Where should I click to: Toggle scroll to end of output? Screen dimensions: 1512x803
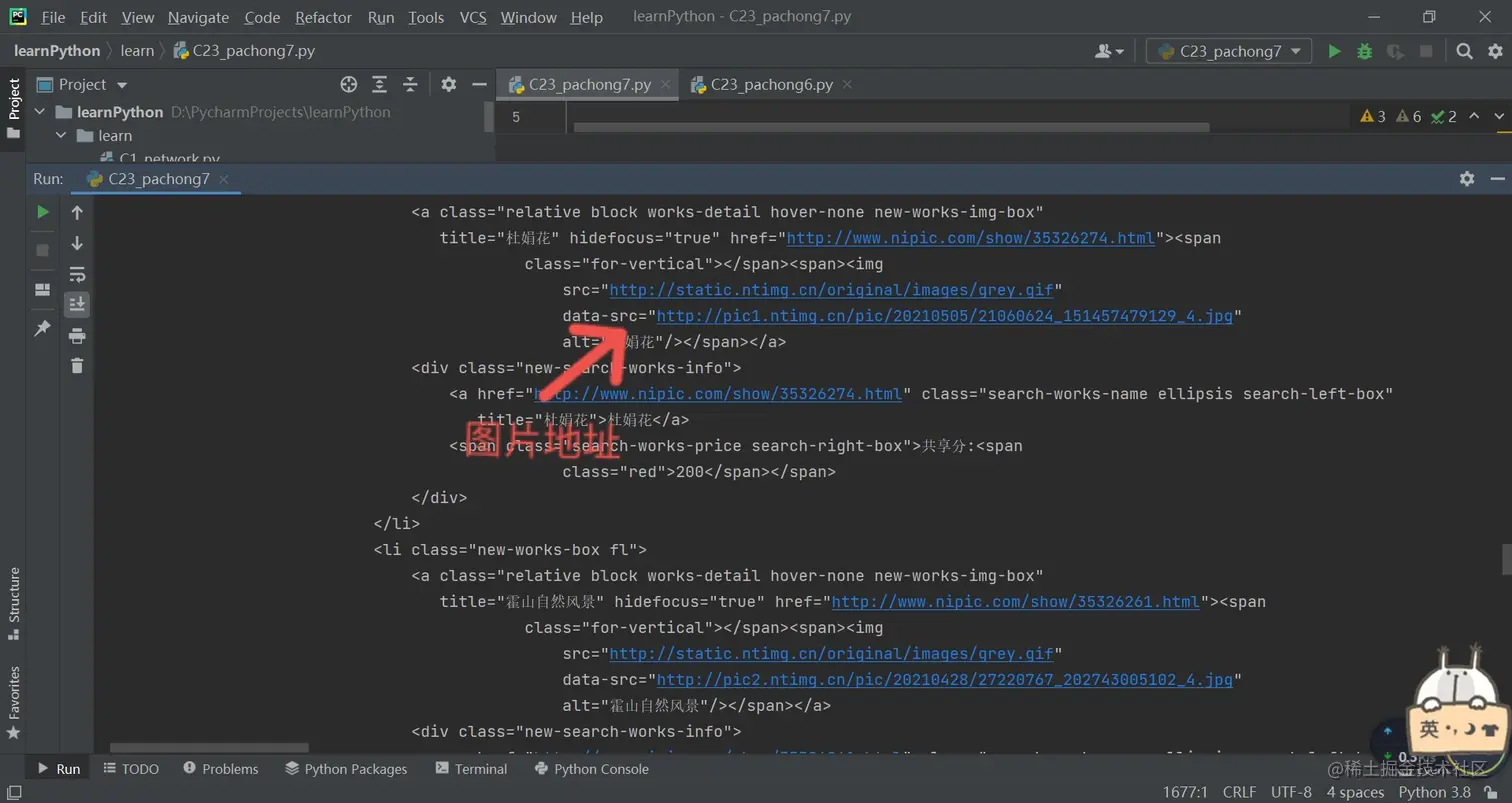pos(77,304)
